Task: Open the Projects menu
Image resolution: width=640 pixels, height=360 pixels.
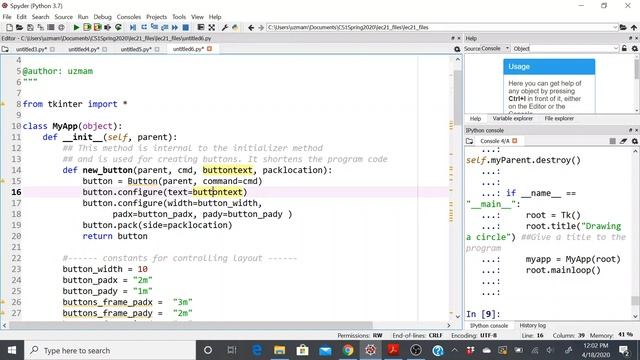Action: point(156,17)
